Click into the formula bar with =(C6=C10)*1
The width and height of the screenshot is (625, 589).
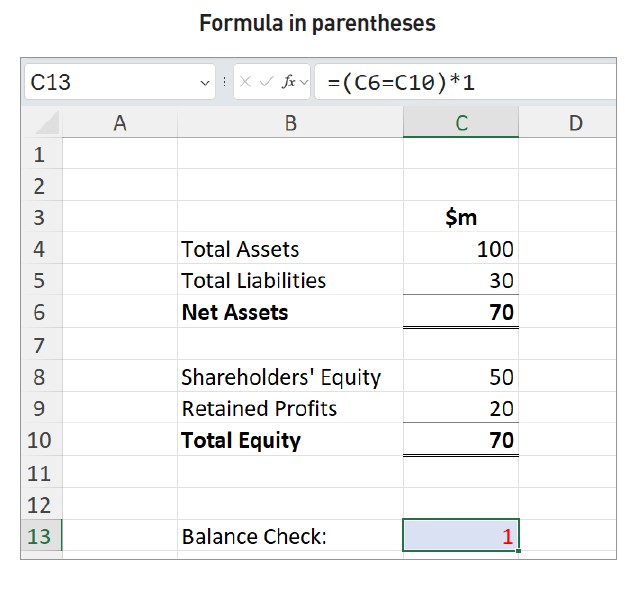click(x=466, y=82)
